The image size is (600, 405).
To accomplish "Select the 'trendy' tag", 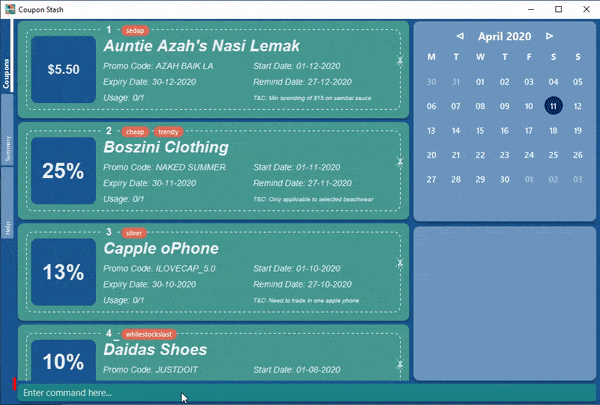I will tap(168, 132).
